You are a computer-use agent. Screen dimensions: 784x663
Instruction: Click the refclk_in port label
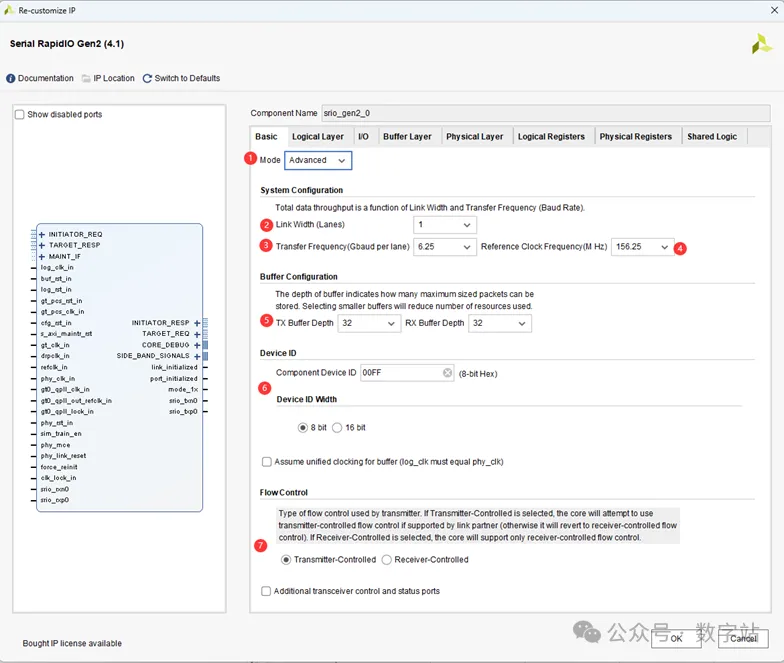[x=54, y=368]
